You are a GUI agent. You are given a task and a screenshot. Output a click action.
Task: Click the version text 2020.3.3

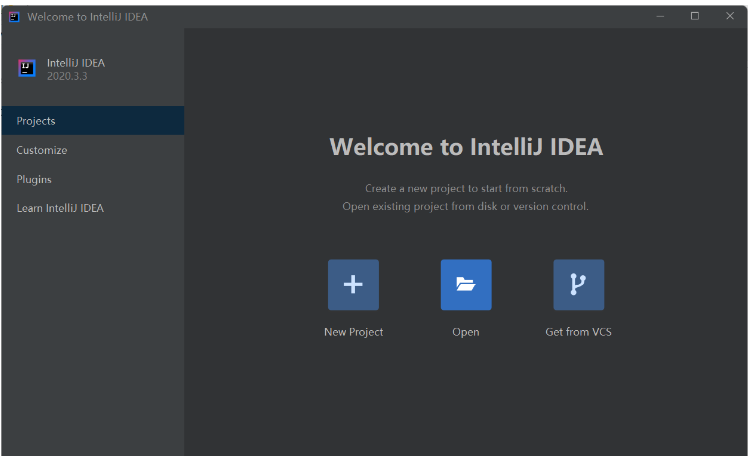tap(67, 76)
